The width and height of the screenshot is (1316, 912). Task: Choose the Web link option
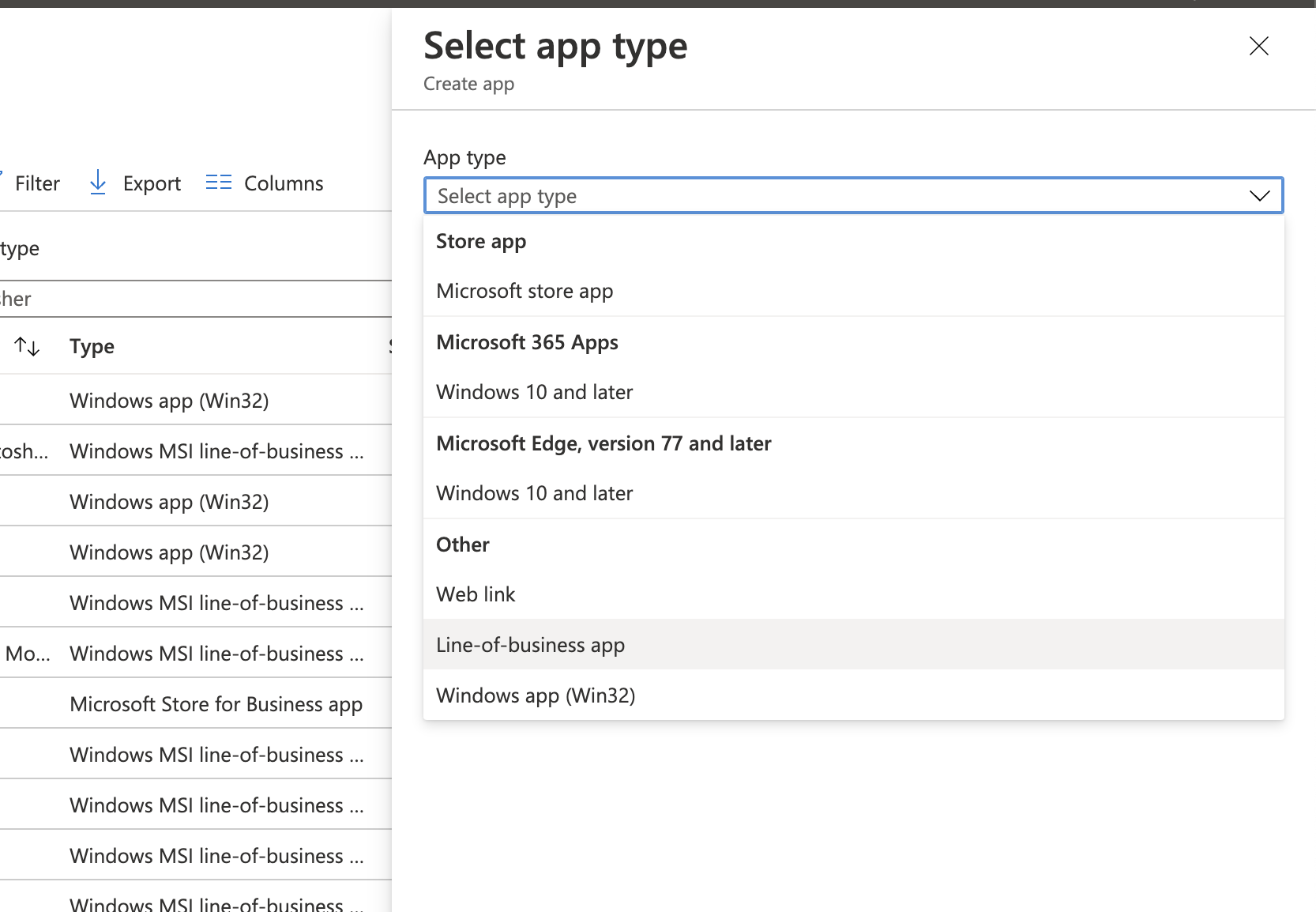pos(854,594)
